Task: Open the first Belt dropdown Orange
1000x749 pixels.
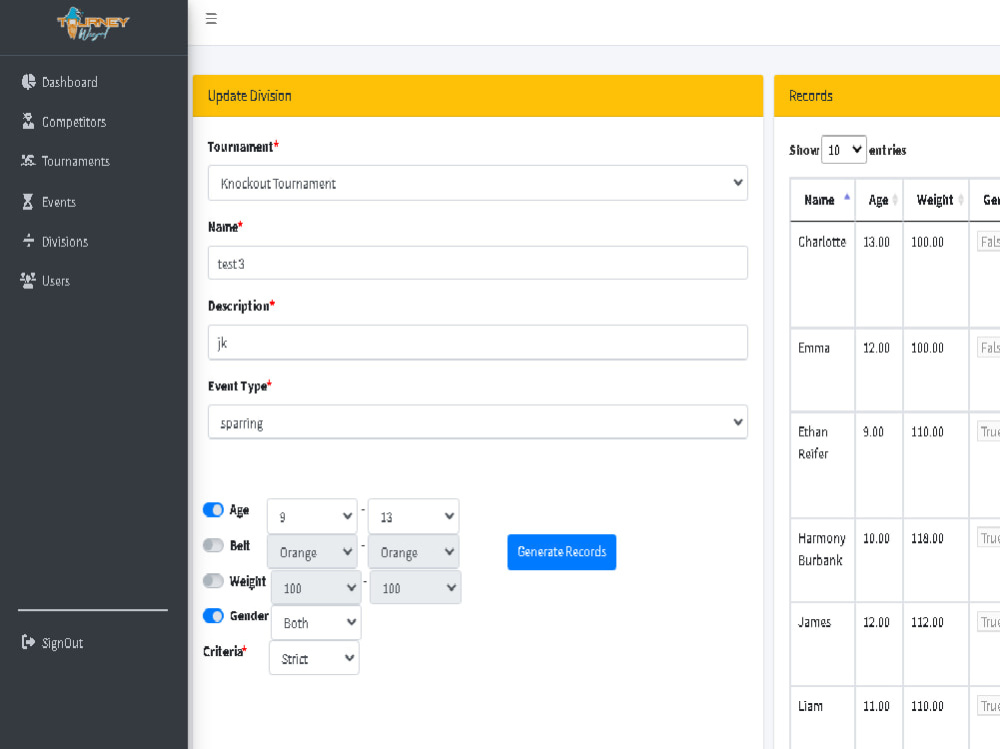Action: coord(312,552)
